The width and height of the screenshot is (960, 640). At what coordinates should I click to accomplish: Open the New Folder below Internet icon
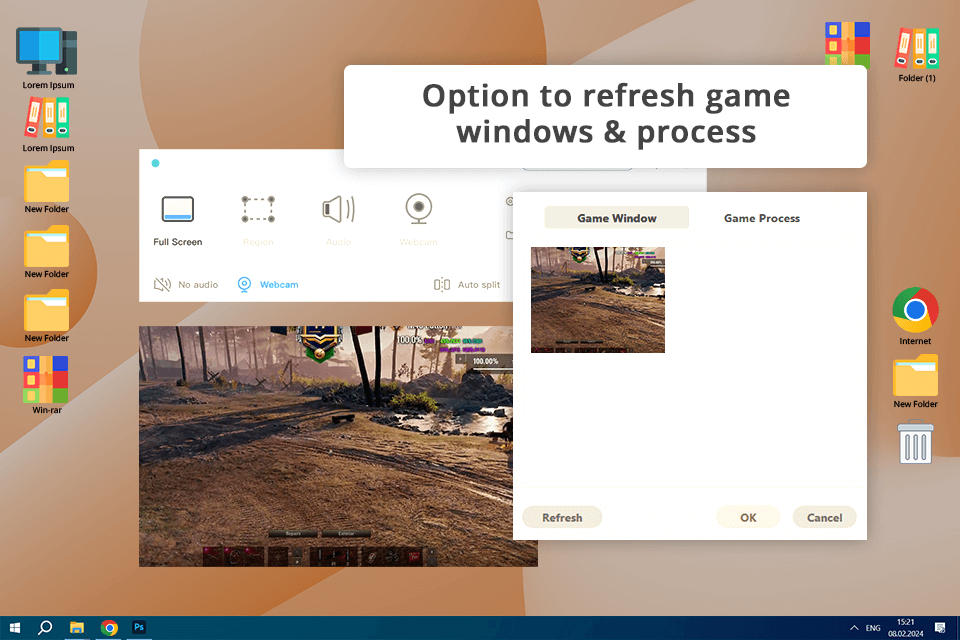pos(915,381)
